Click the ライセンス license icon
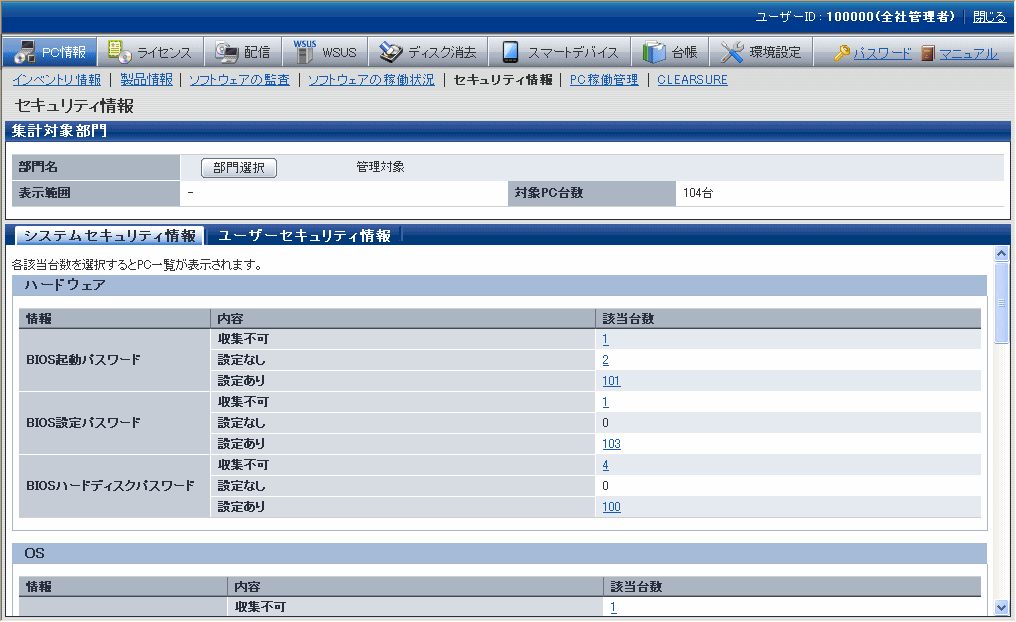 (x=119, y=53)
